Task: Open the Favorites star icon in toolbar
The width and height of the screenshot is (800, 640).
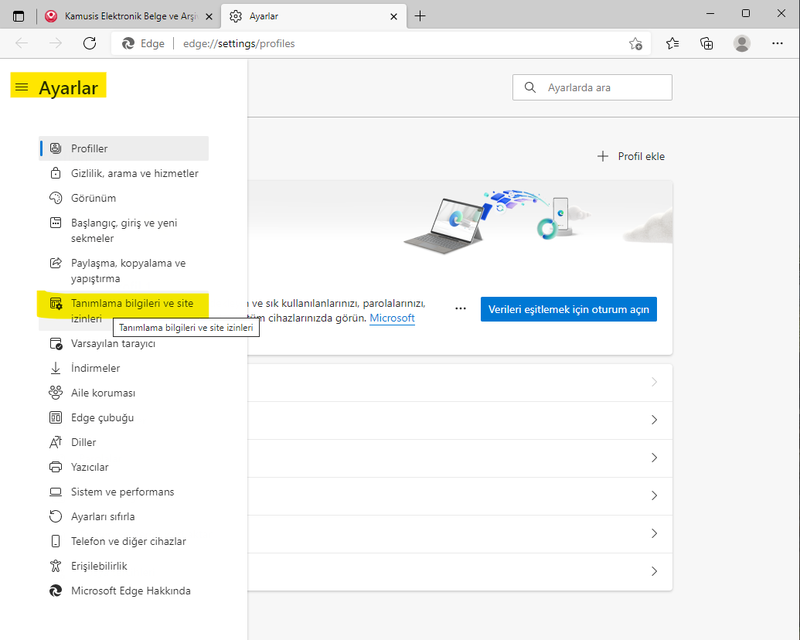Action: coord(673,43)
